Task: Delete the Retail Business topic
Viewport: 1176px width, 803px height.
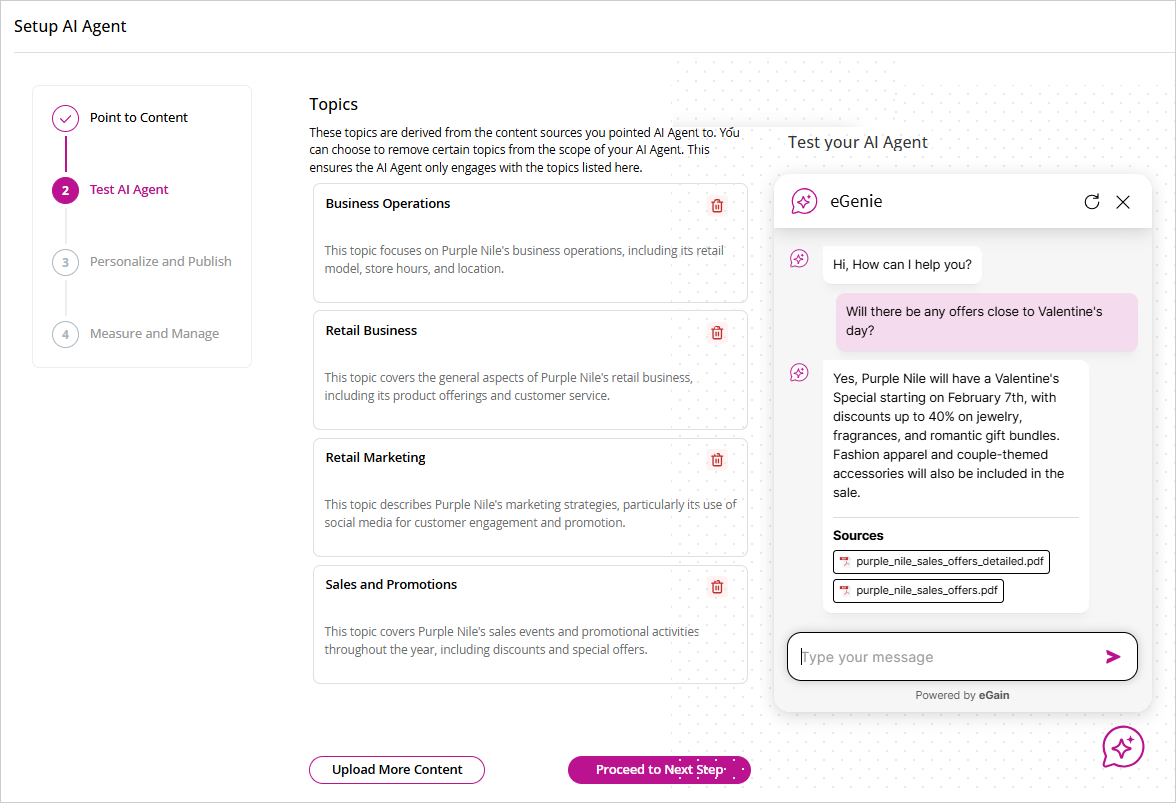Action: click(x=717, y=333)
